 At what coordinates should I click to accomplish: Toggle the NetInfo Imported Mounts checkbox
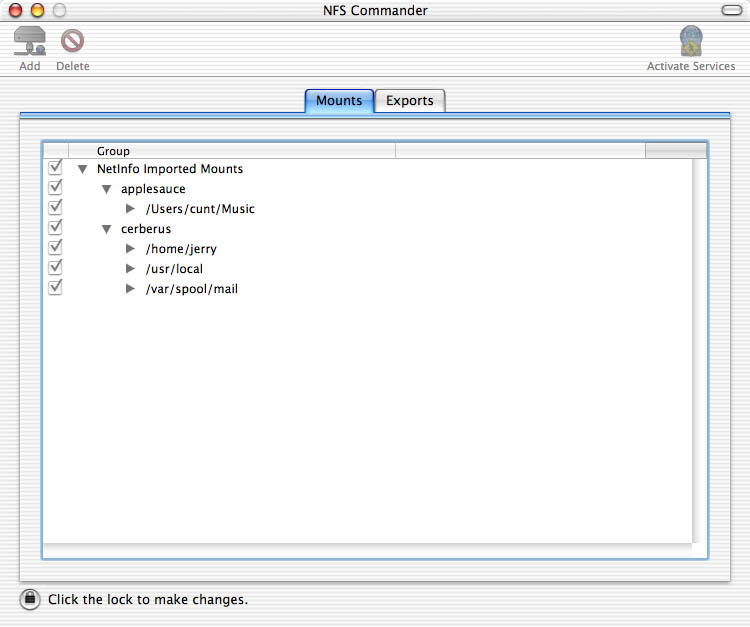point(55,169)
